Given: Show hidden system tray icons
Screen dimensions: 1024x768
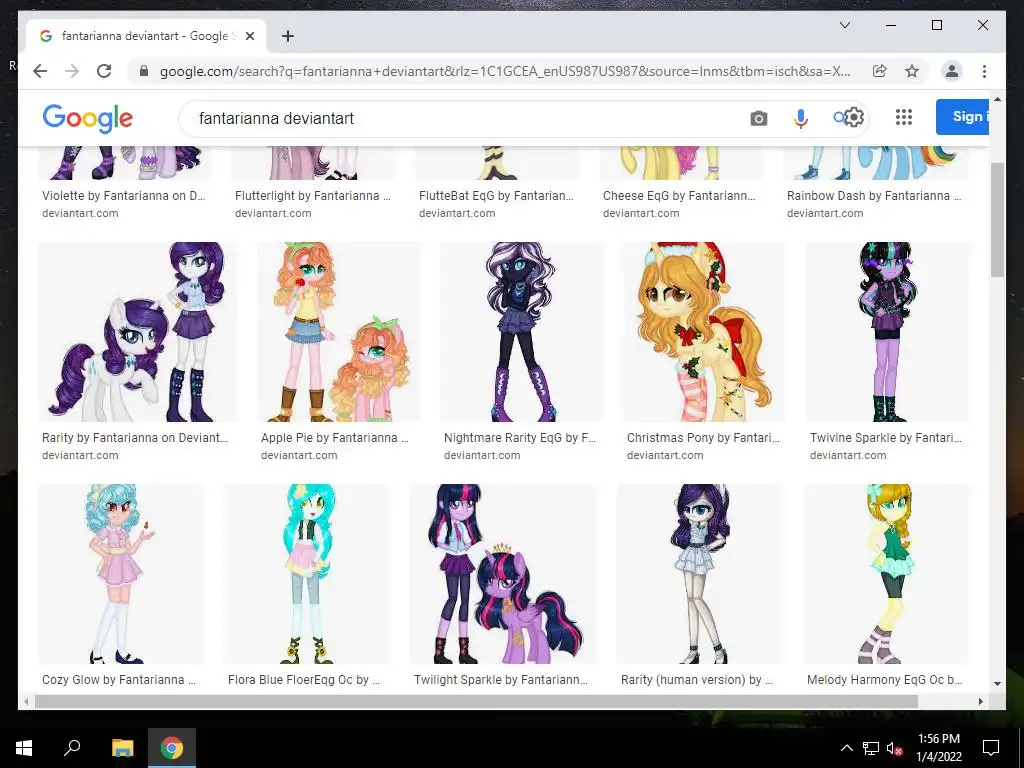Looking at the screenshot, I should [846, 748].
